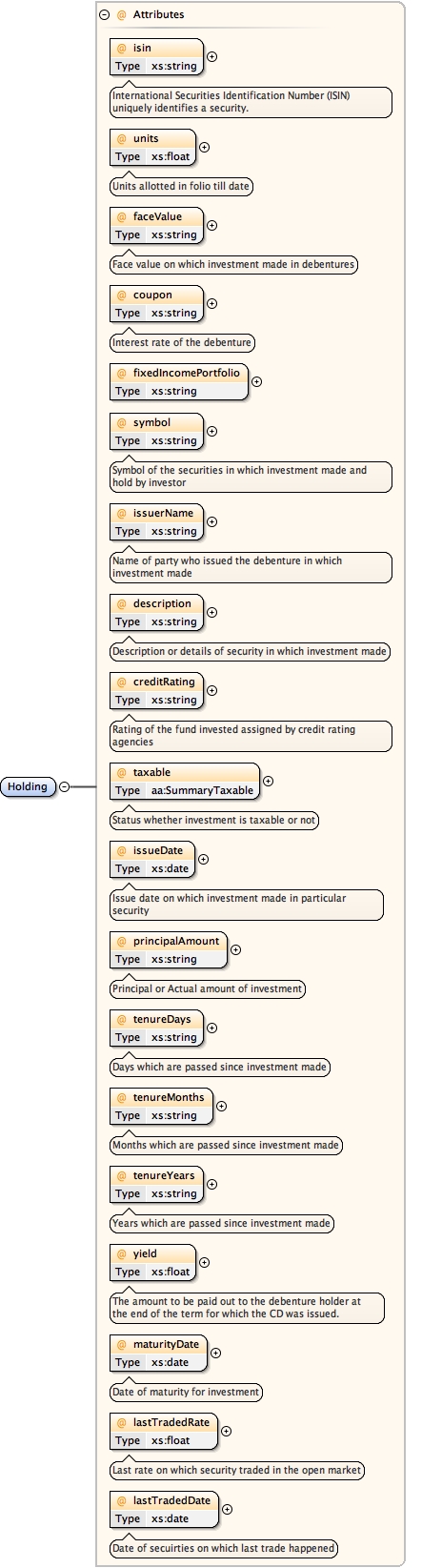Image resolution: width=422 pixels, height=1568 pixels.
Task: Expand the units attribute plus icon
Action: click(x=204, y=147)
